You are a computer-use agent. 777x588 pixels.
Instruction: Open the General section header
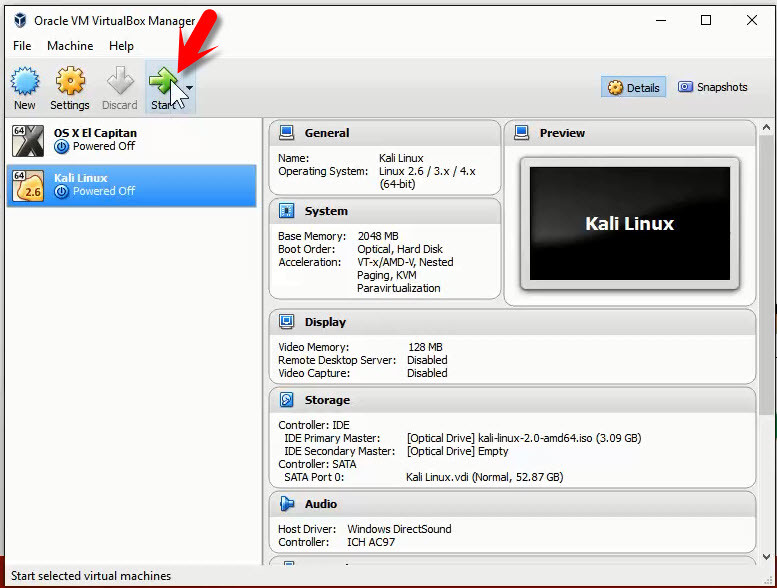(385, 133)
